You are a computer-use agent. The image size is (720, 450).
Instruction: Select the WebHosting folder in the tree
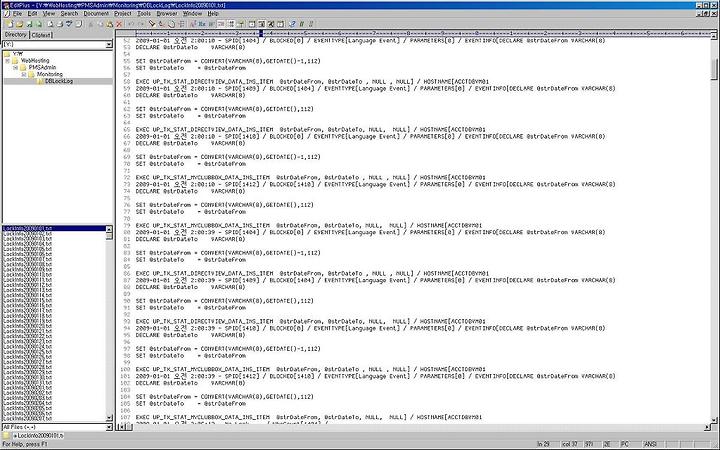(35, 61)
